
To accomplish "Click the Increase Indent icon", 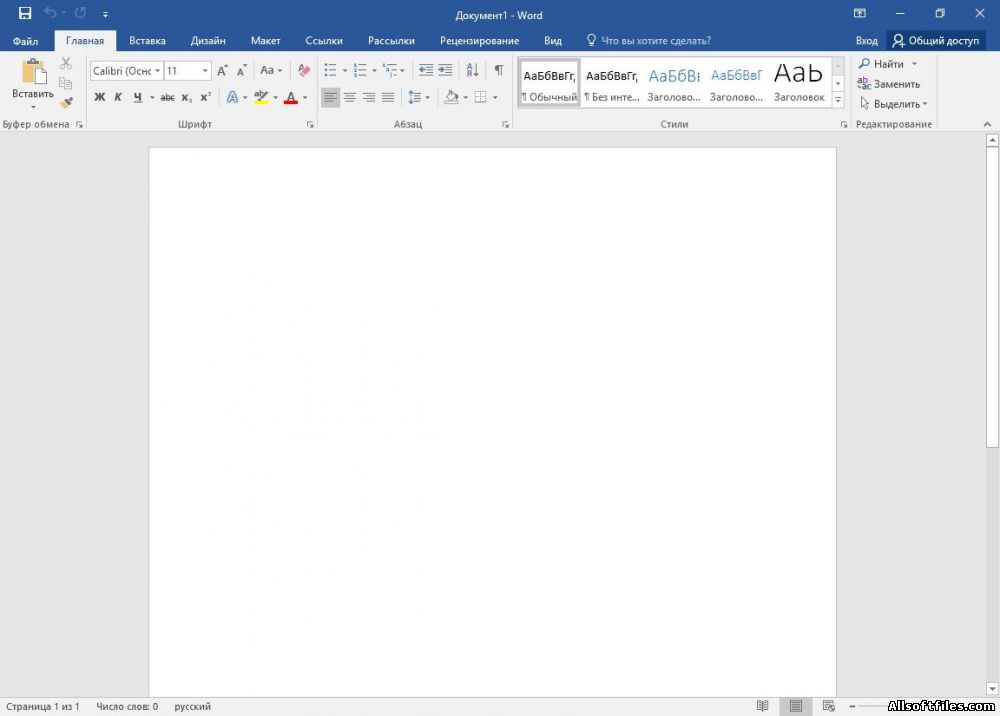I will 445,70.
